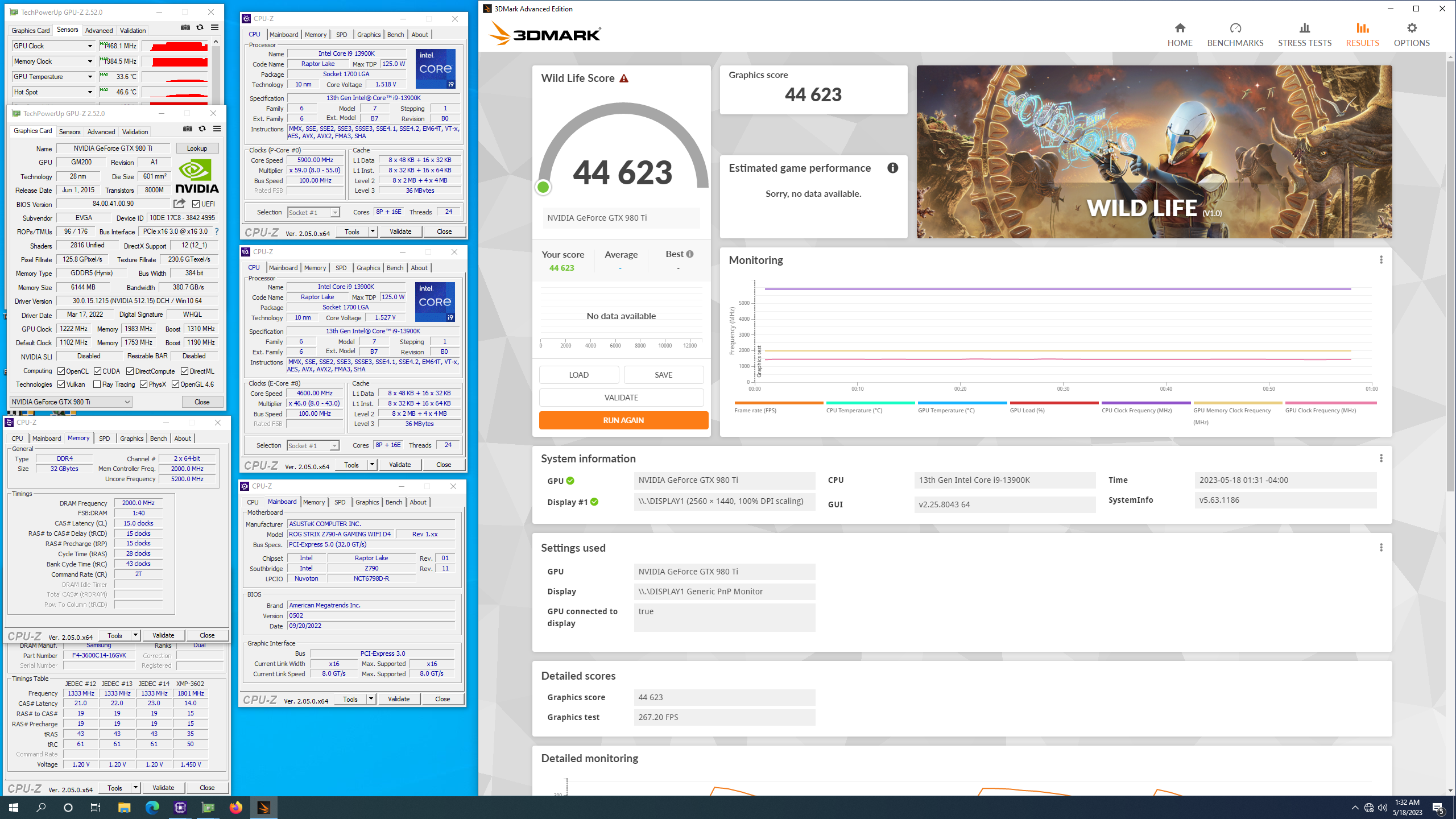The height and width of the screenshot is (819, 1456).
Task: Expand the GPU Clock sensor dropdown in GPU-Z
Action: [x=89, y=46]
